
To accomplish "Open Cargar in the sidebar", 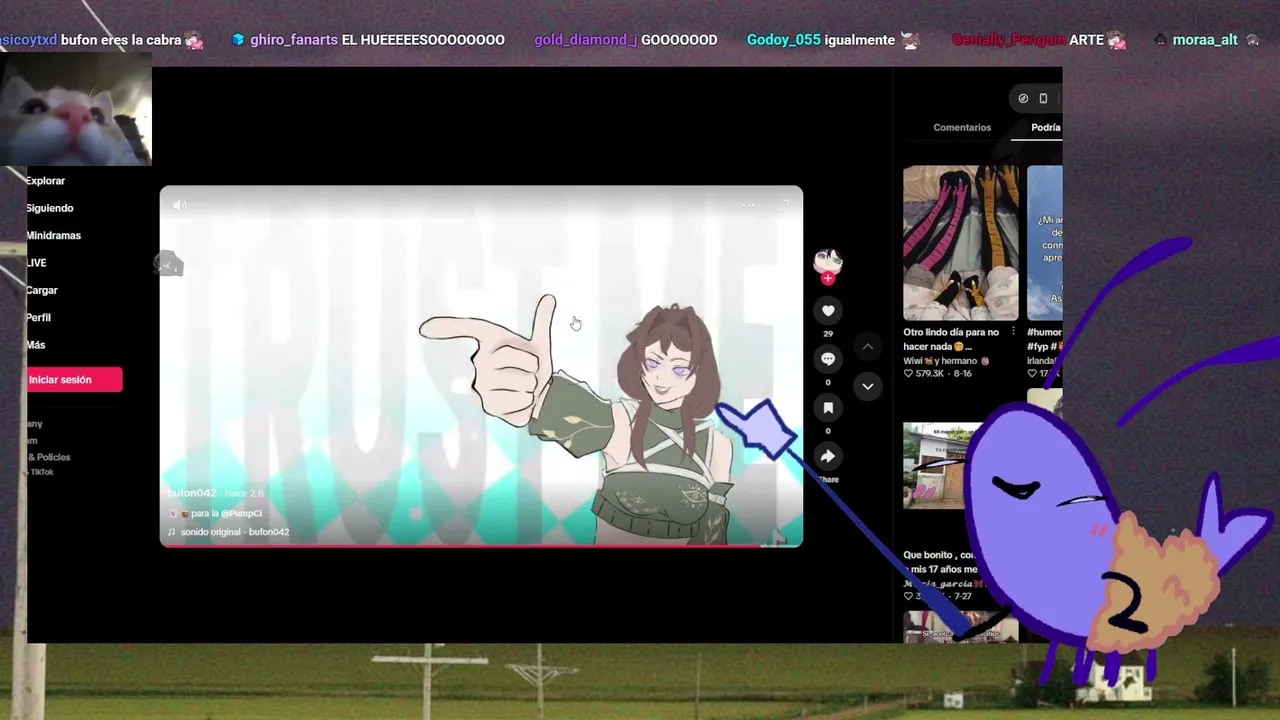I will tap(42, 290).
